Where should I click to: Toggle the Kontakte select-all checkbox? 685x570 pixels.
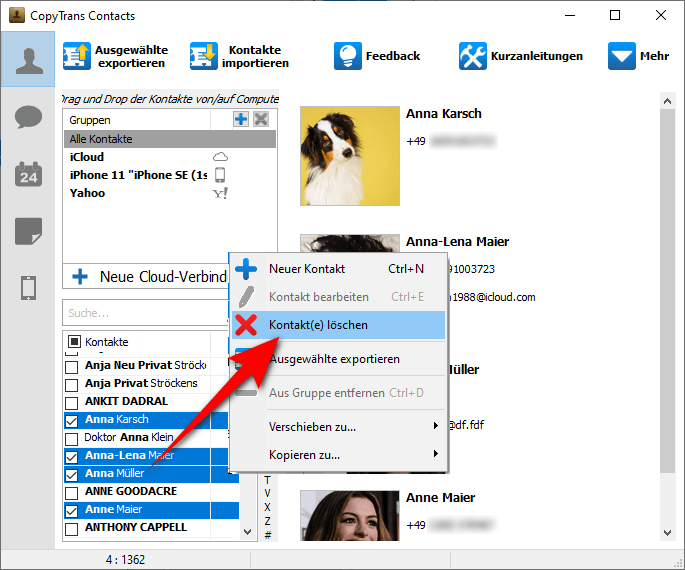pos(75,342)
